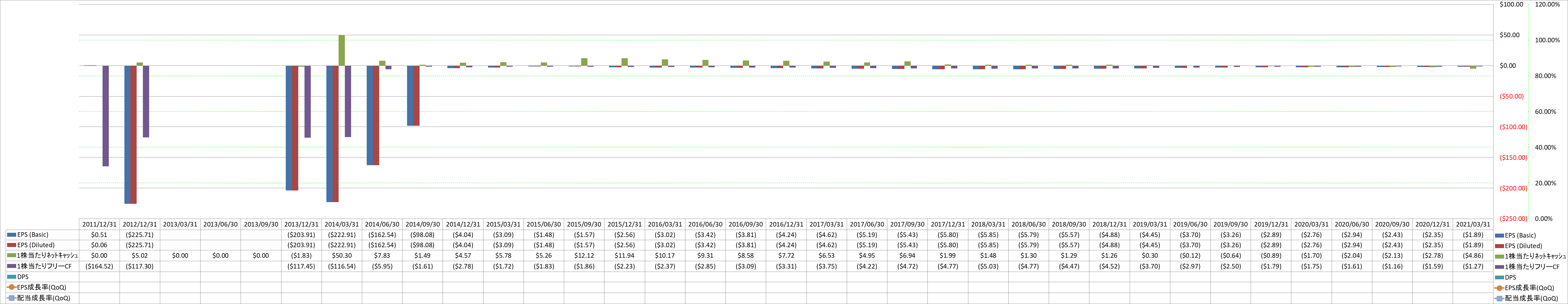Click the ($3.31) free CF cell
1568x304 pixels.
point(786,266)
